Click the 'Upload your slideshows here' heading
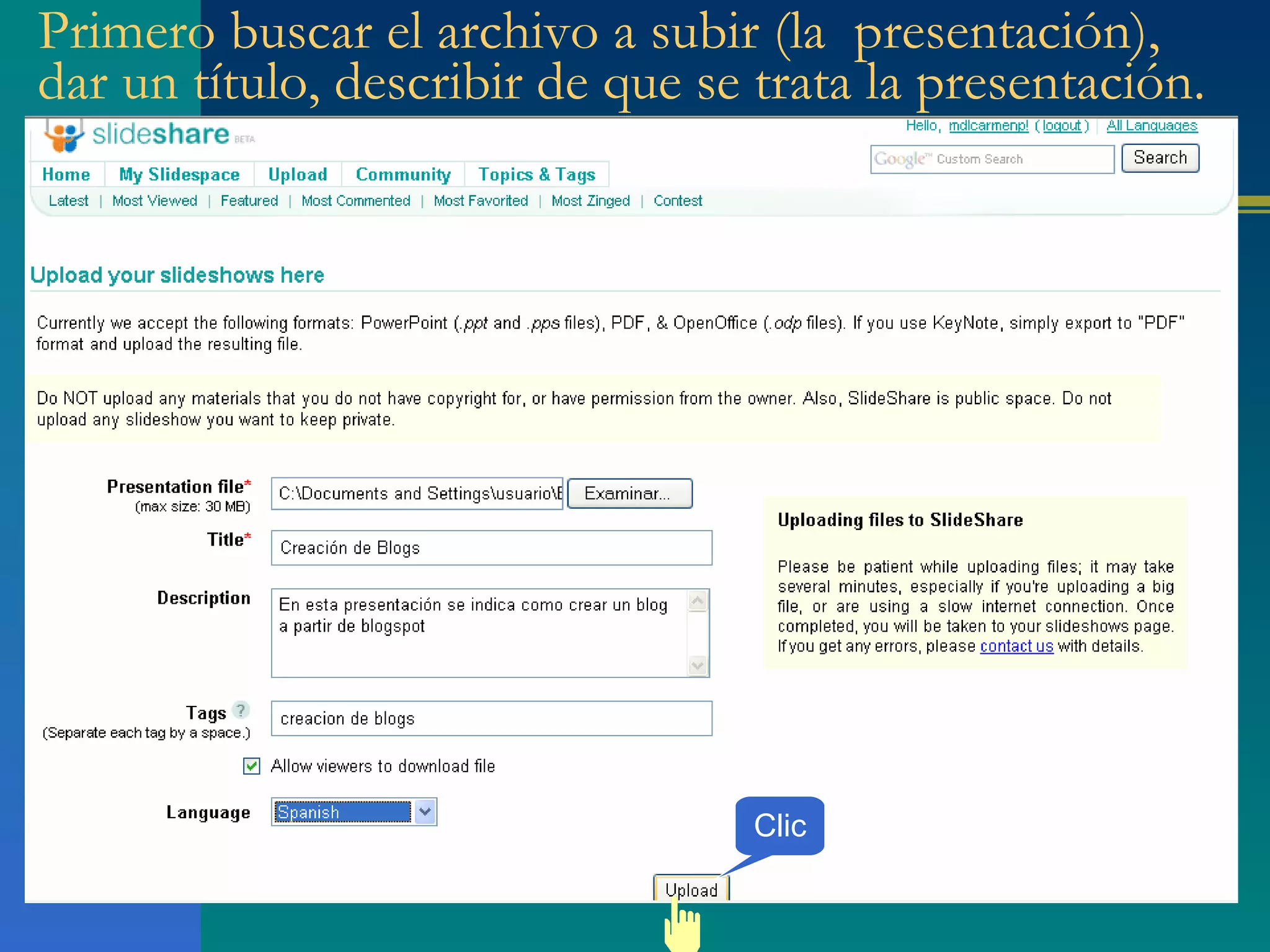Viewport: 1270px width, 952px height. coord(177,275)
